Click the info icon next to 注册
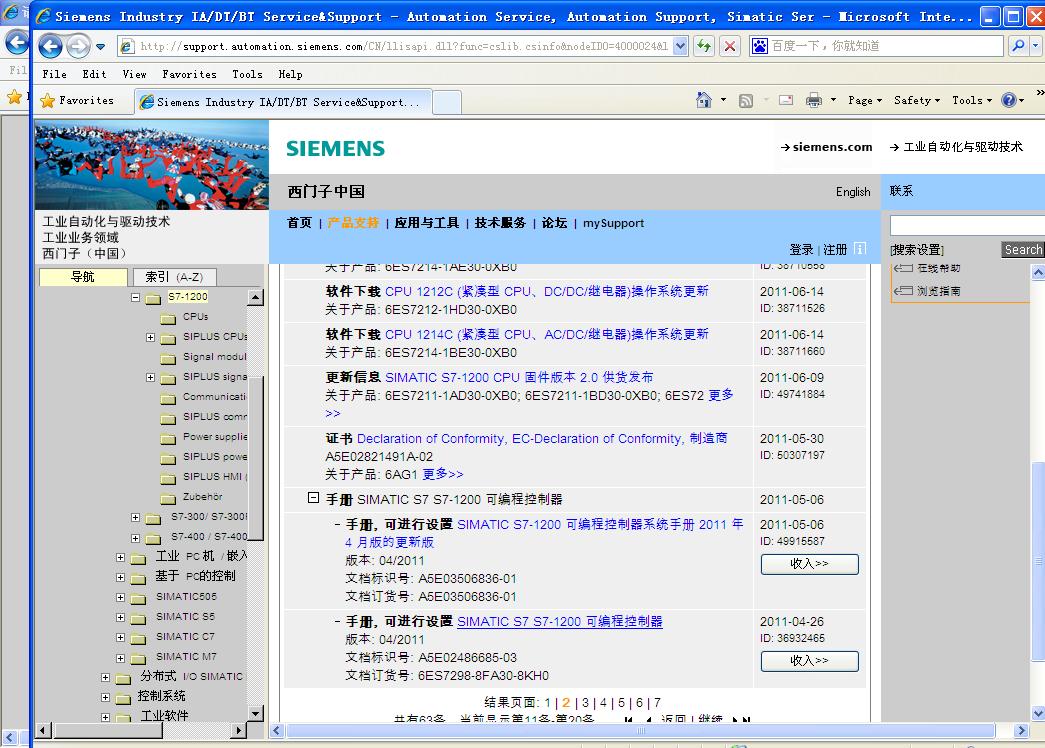 [860, 249]
